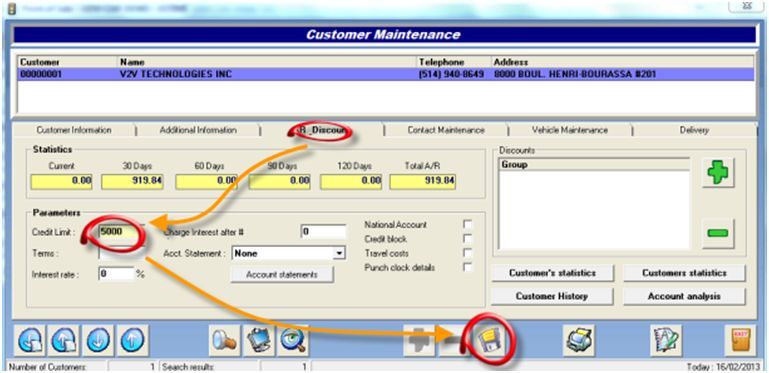Check the Travel costs option

pyautogui.click(x=468, y=253)
